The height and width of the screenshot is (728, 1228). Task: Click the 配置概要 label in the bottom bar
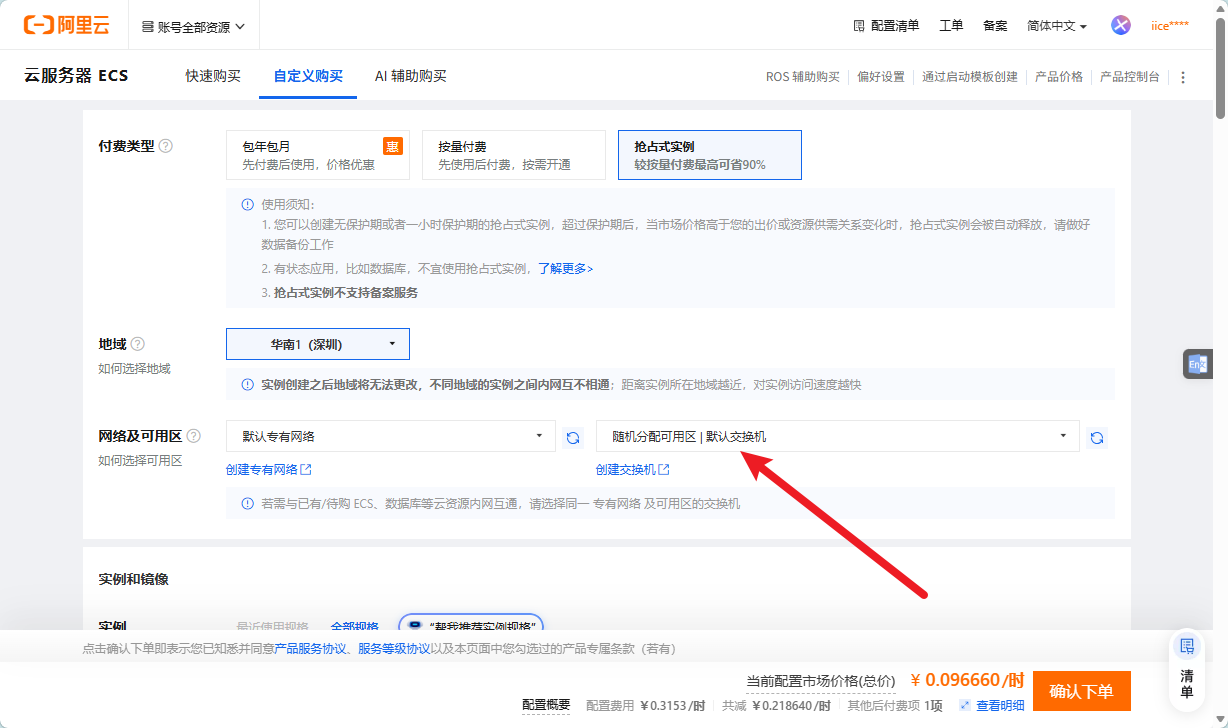pos(546,705)
